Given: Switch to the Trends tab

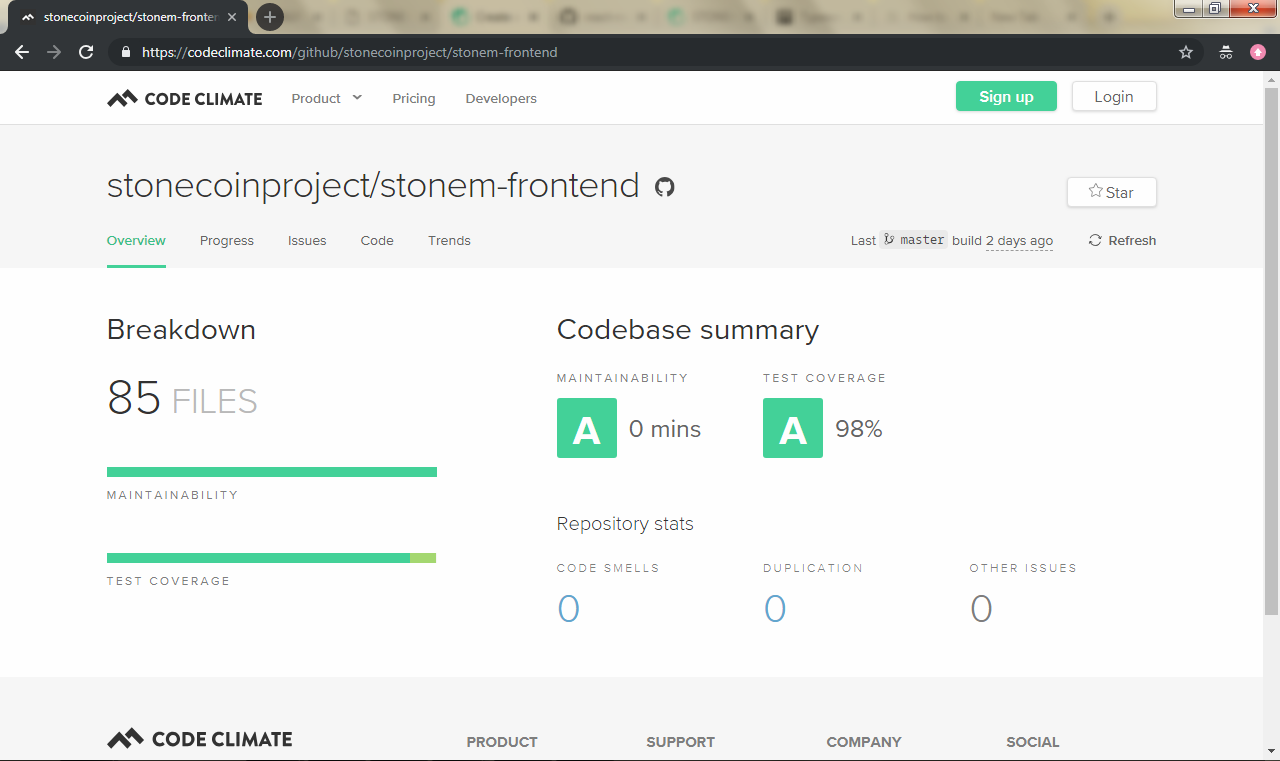Looking at the screenshot, I should [x=449, y=240].
